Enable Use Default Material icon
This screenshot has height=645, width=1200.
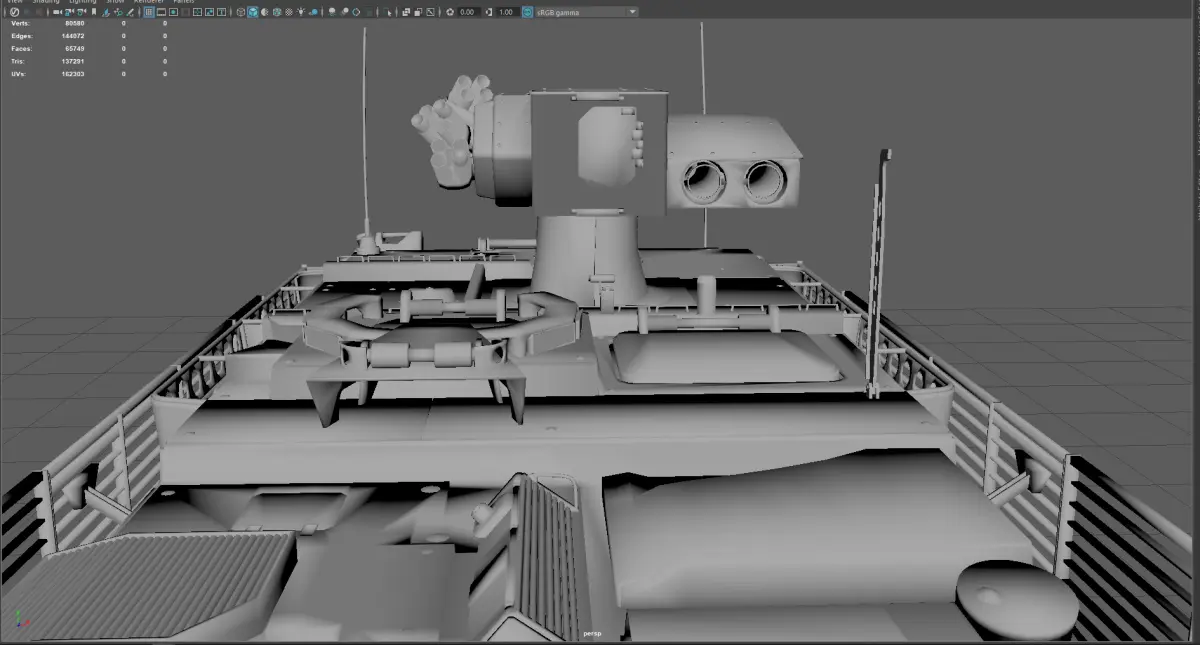click(264, 12)
